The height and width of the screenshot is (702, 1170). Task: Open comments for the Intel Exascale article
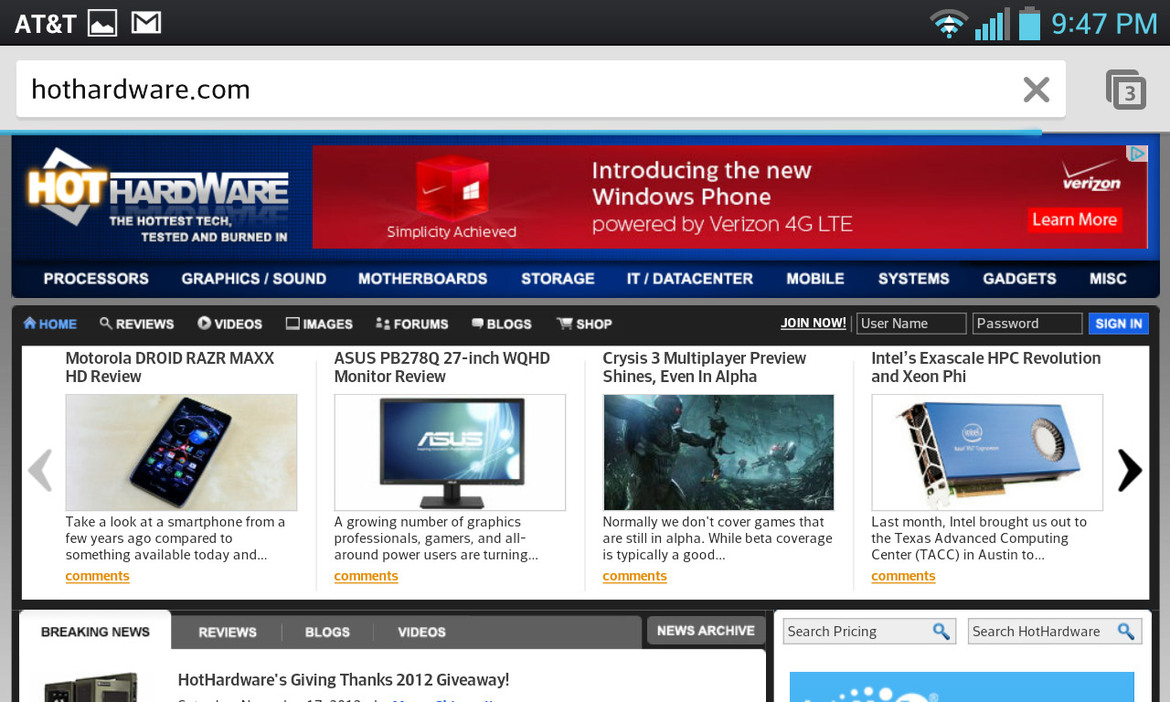tap(903, 576)
